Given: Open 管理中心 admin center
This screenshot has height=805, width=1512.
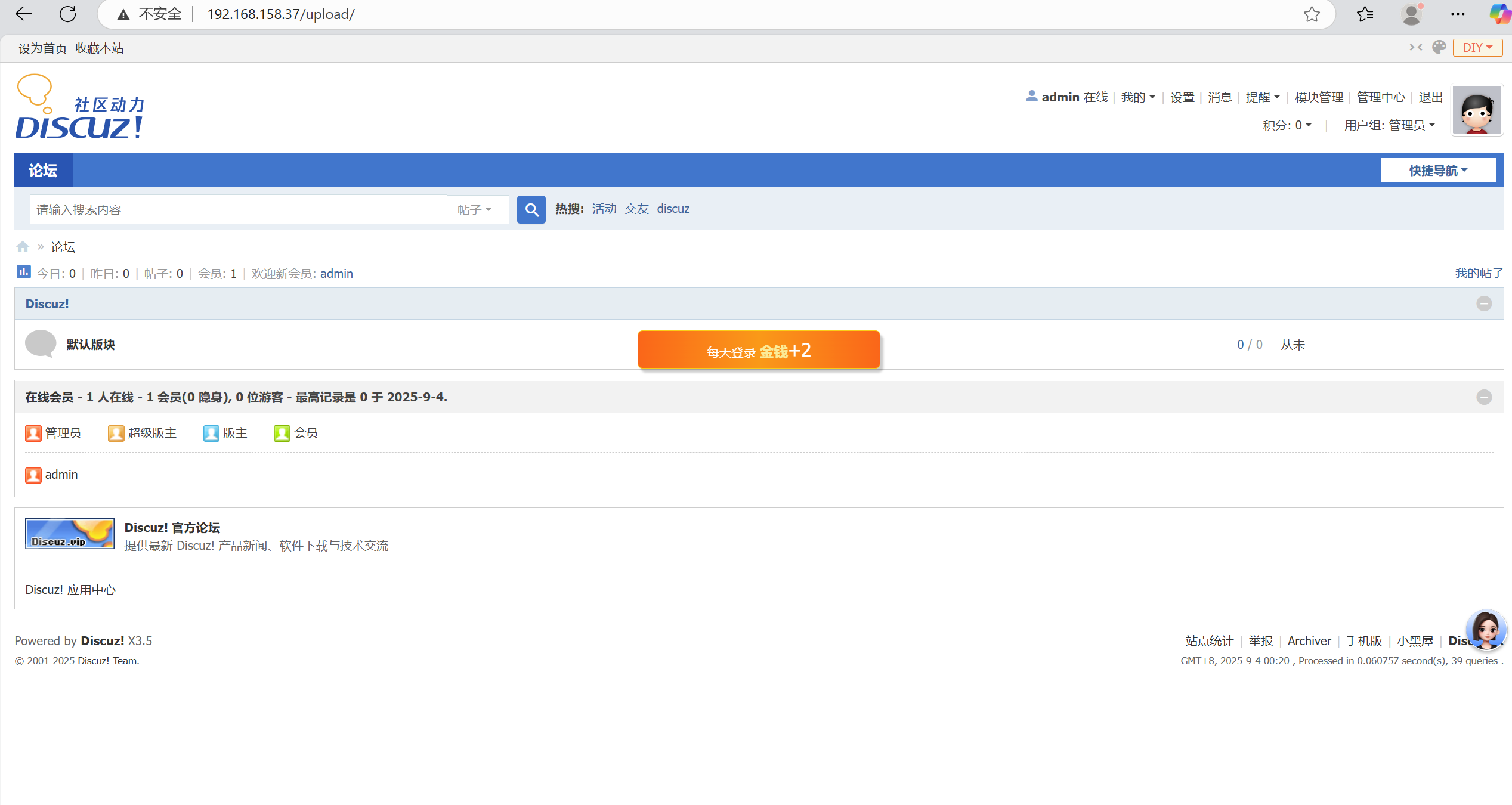Looking at the screenshot, I should 1380,97.
